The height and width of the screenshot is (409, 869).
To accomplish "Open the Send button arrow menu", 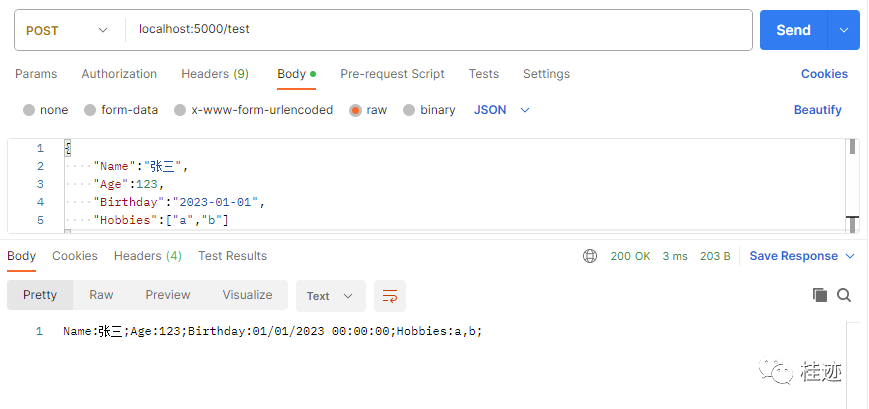I will pyautogui.click(x=844, y=30).
